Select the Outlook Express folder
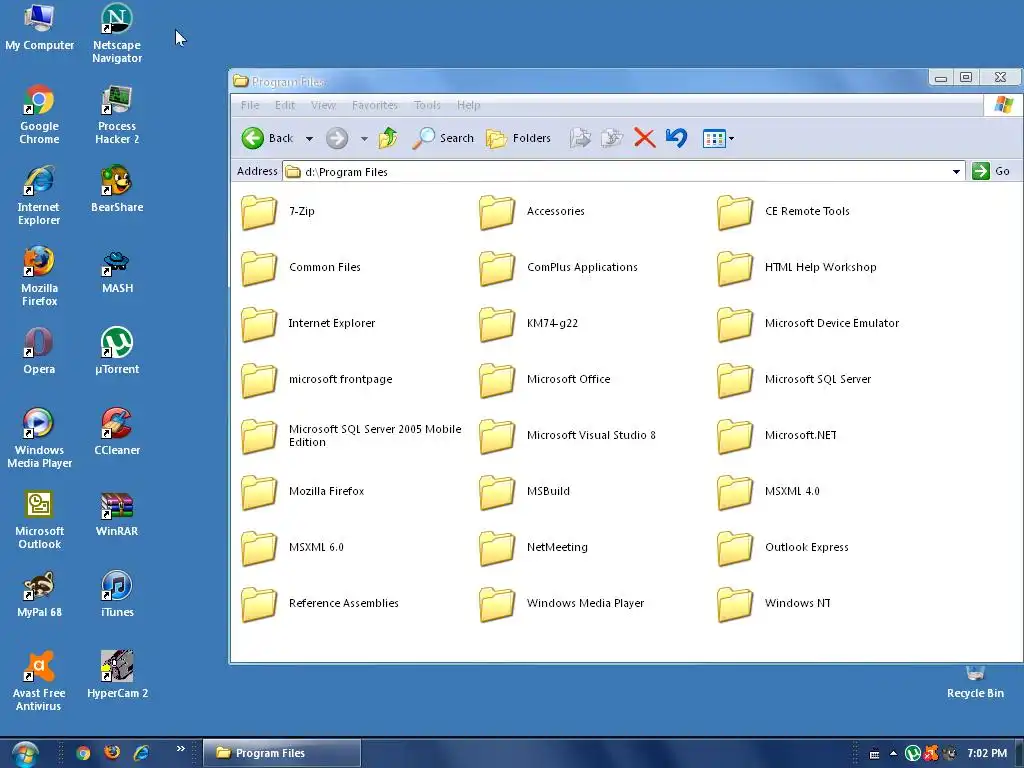The height and width of the screenshot is (768, 1024). click(x=784, y=548)
